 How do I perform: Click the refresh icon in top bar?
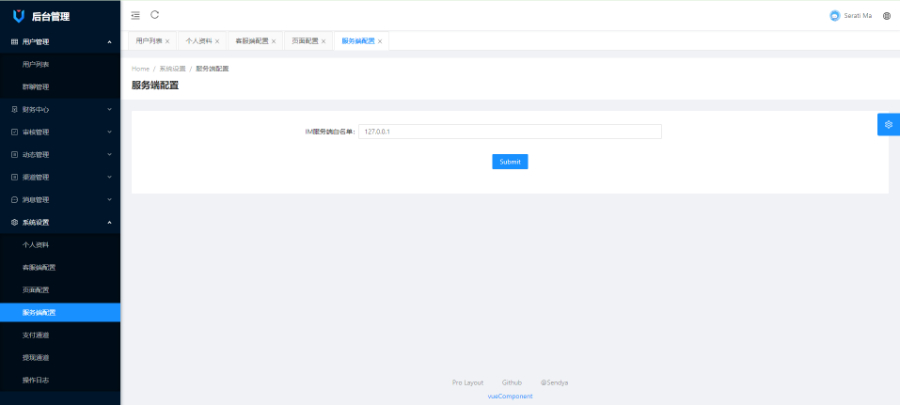(155, 15)
